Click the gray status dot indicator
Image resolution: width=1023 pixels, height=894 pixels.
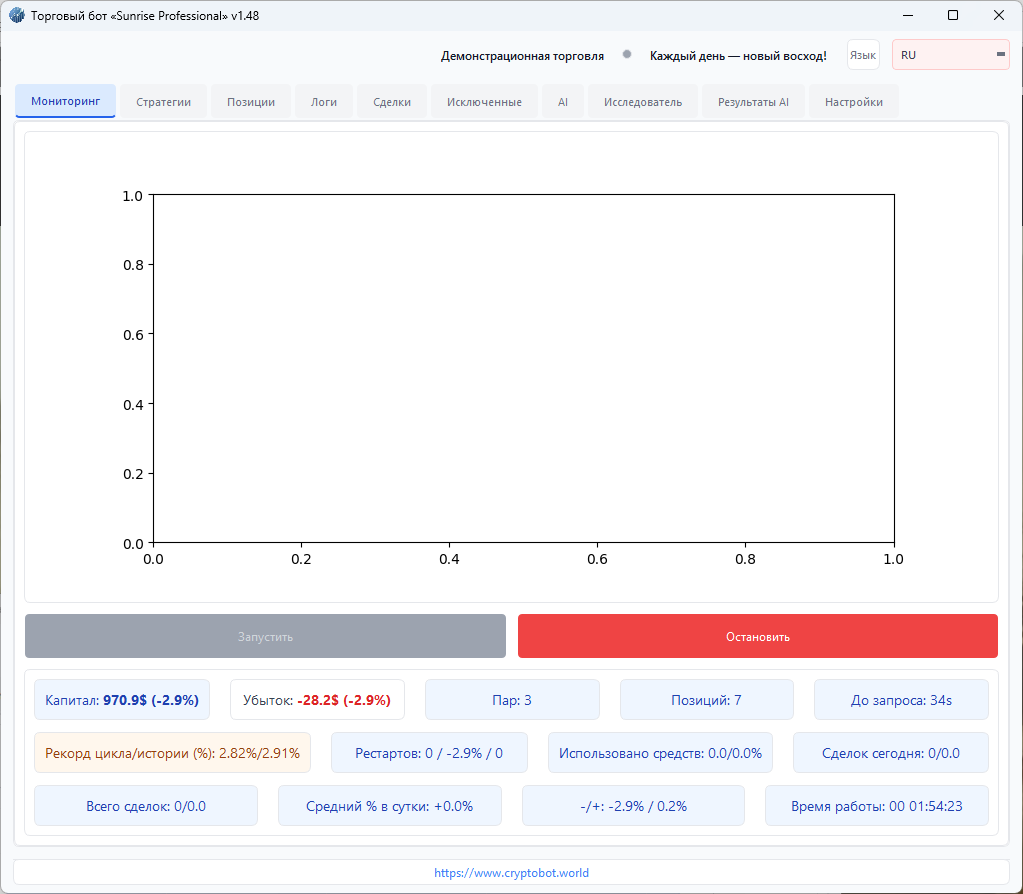[627, 56]
